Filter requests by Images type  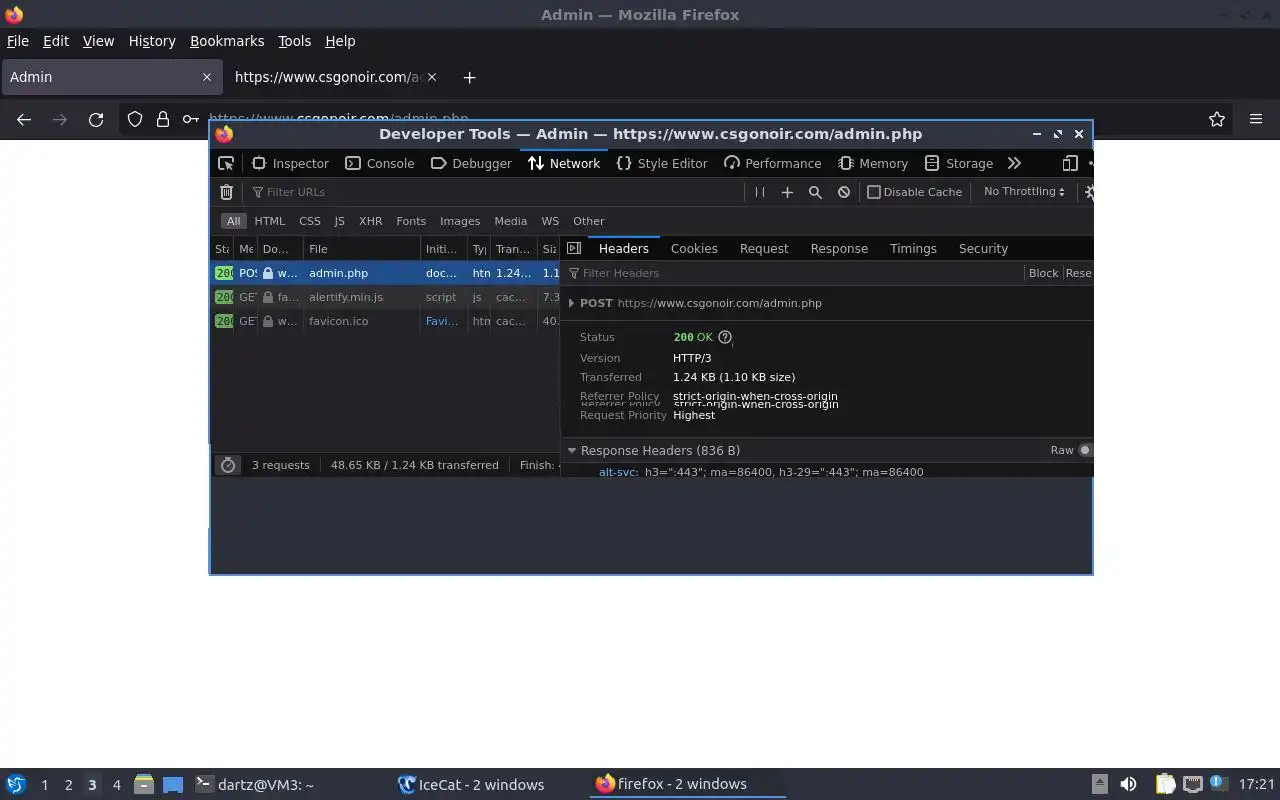point(460,221)
